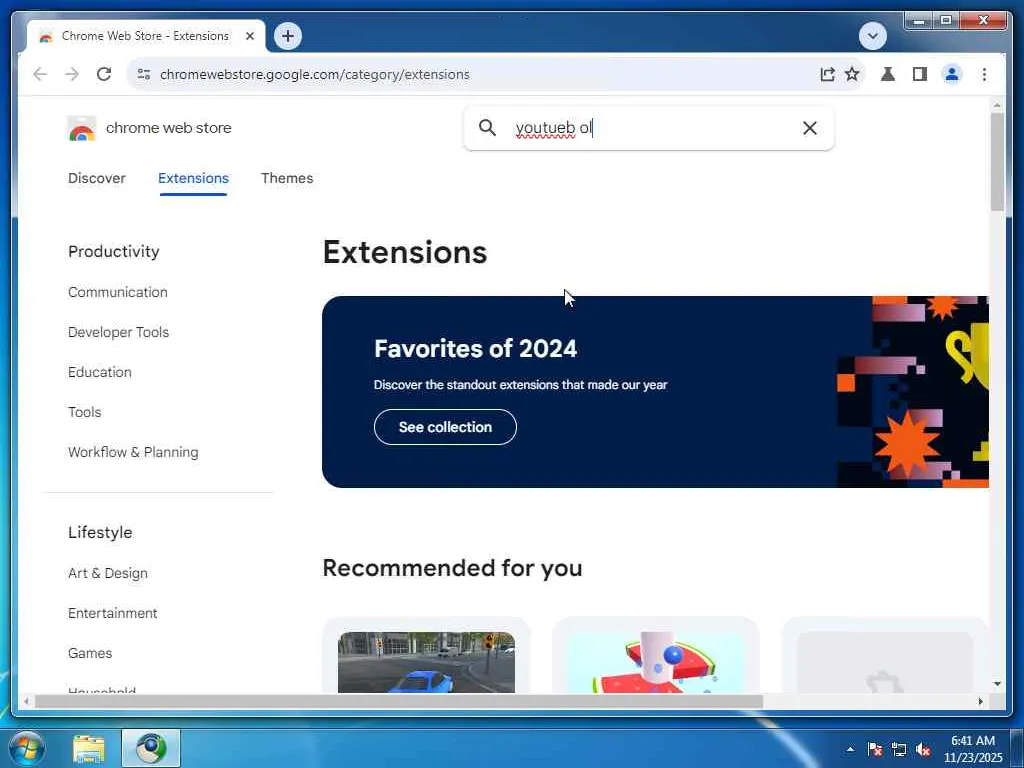1024x768 pixels.
Task: Click the network tray icon
Action: (x=899, y=749)
